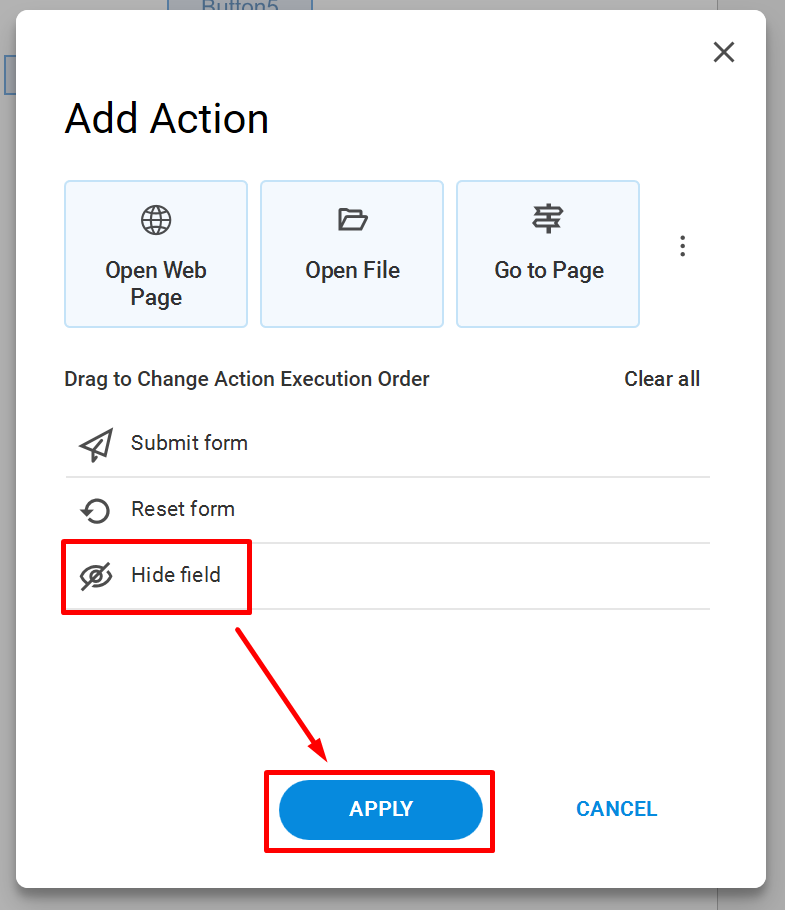The height and width of the screenshot is (910, 785).
Task: Click Drag to Change Action Execution Order text
Action: click(x=247, y=379)
